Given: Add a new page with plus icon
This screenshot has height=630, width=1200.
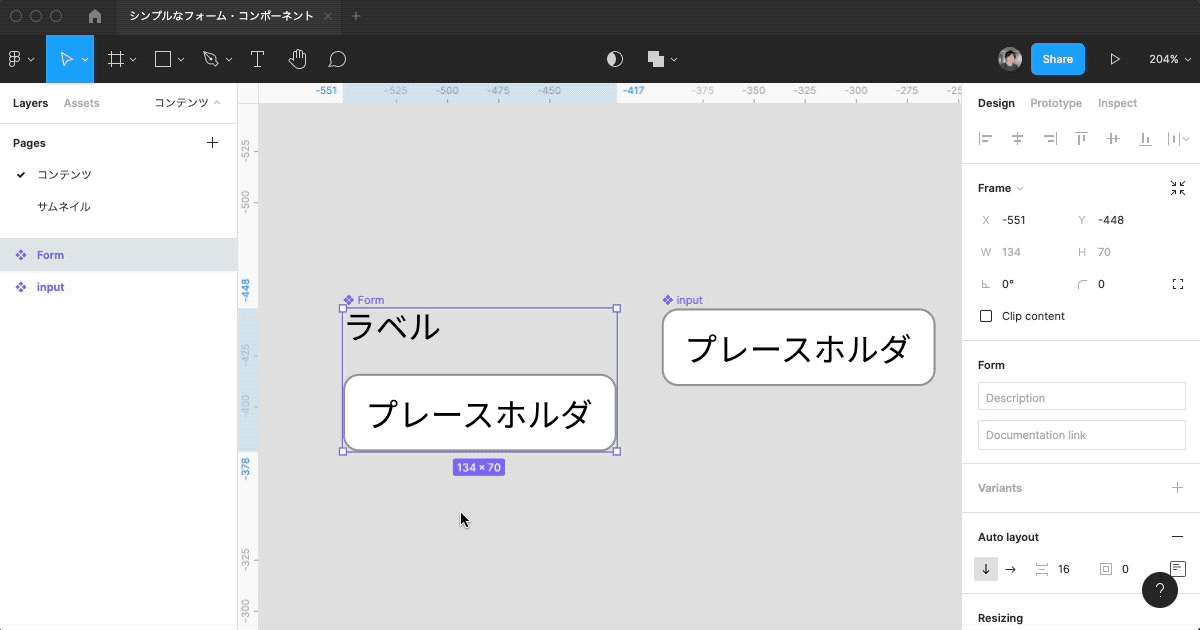Looking at the screenshot, I should (x=212, y=143).
